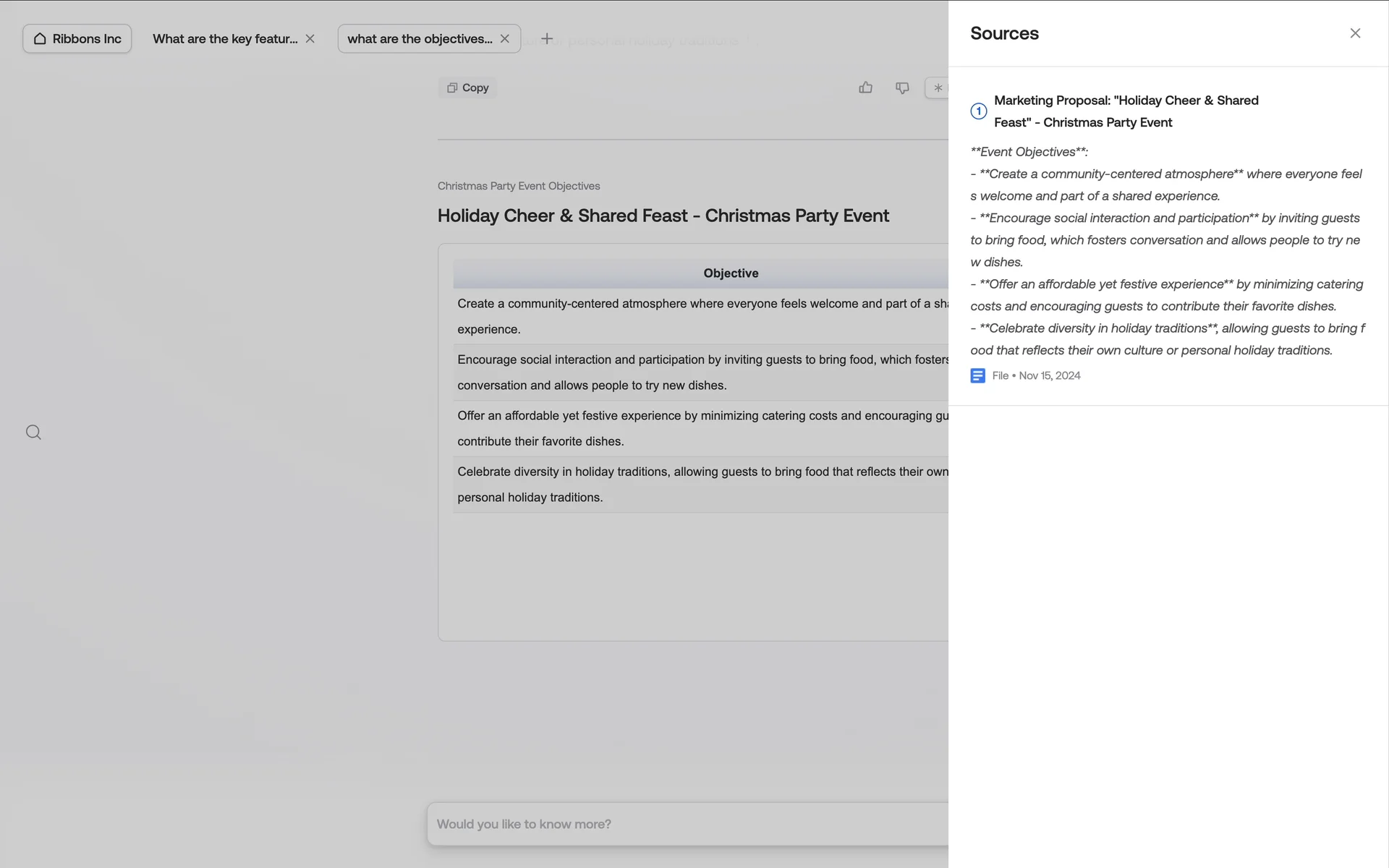Click the thumbs up feedback icon
The height and width of the screenshot is (868, 1389).
(865, 88)
